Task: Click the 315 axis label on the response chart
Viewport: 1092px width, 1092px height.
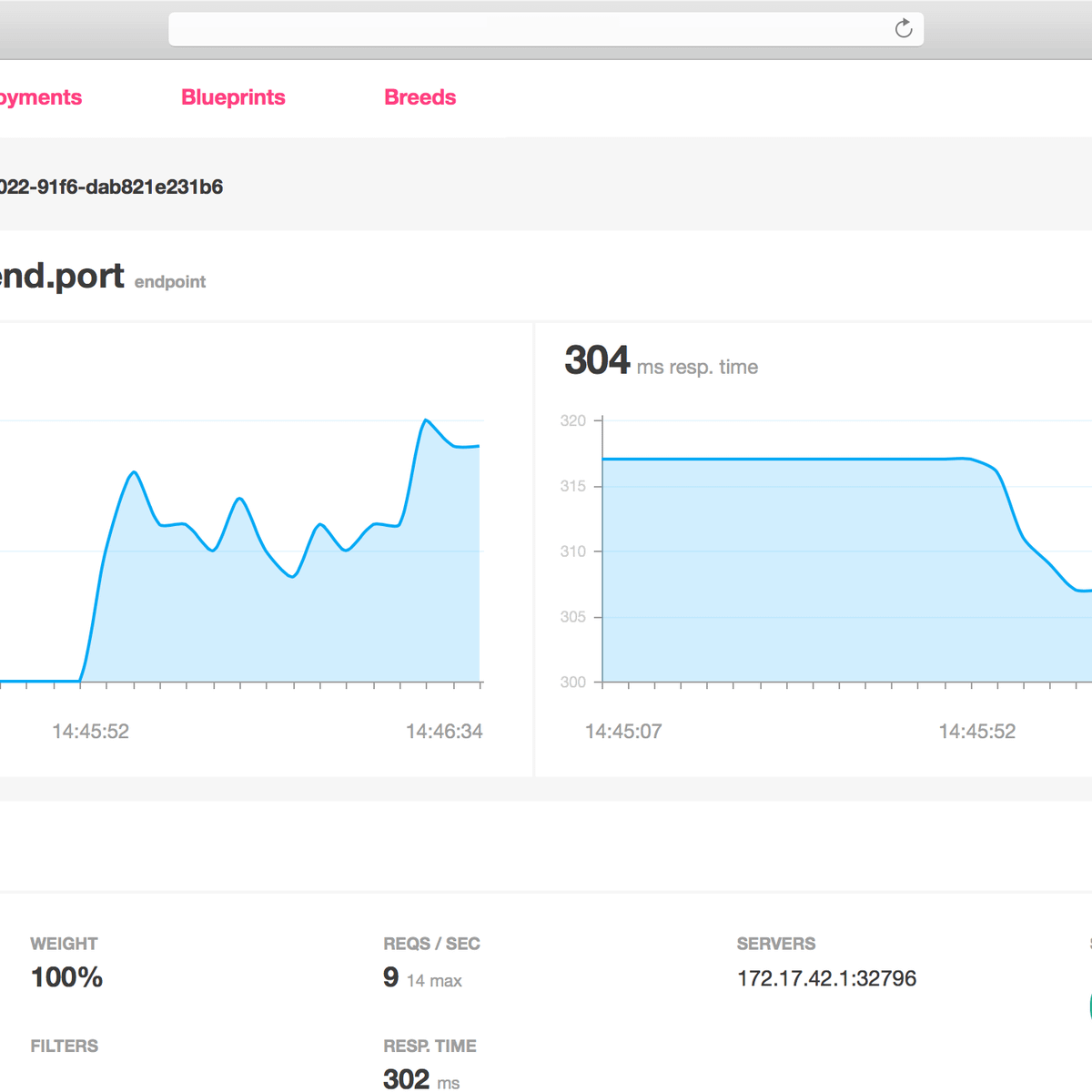Action: (x=572, y=486)
